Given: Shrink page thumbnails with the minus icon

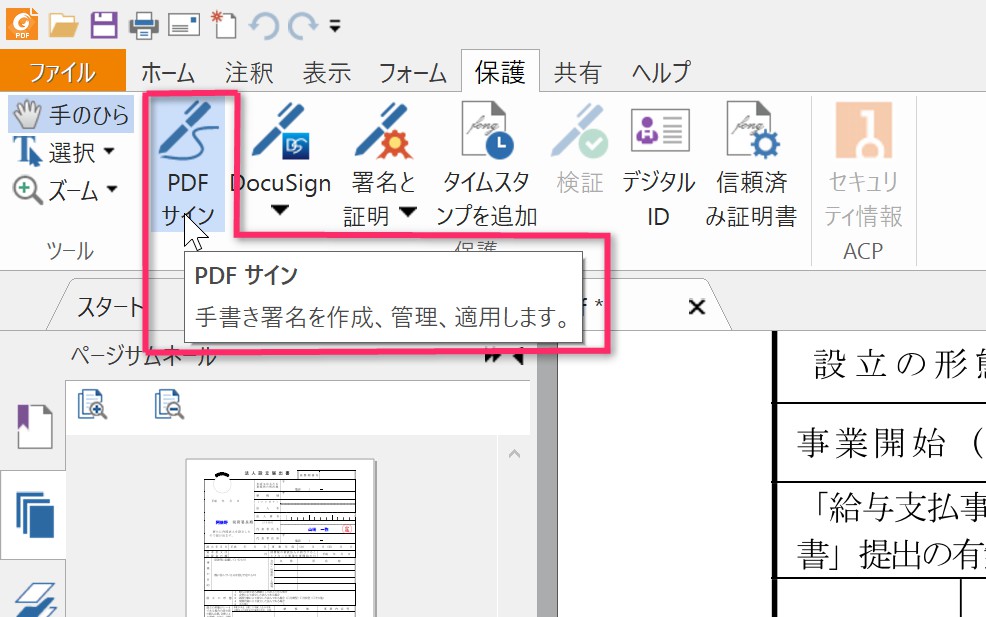Looking at the screenshot, I should [169, 404].
